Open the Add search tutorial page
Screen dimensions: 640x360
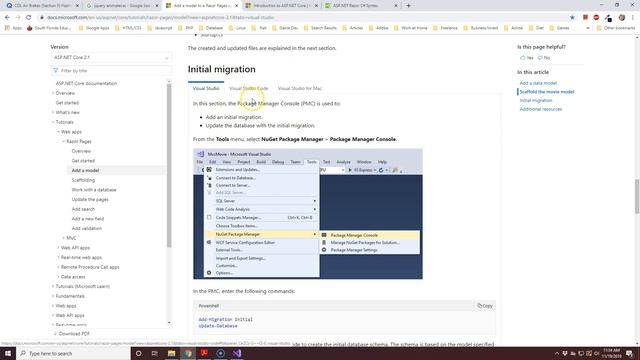(x=83, y=209)
